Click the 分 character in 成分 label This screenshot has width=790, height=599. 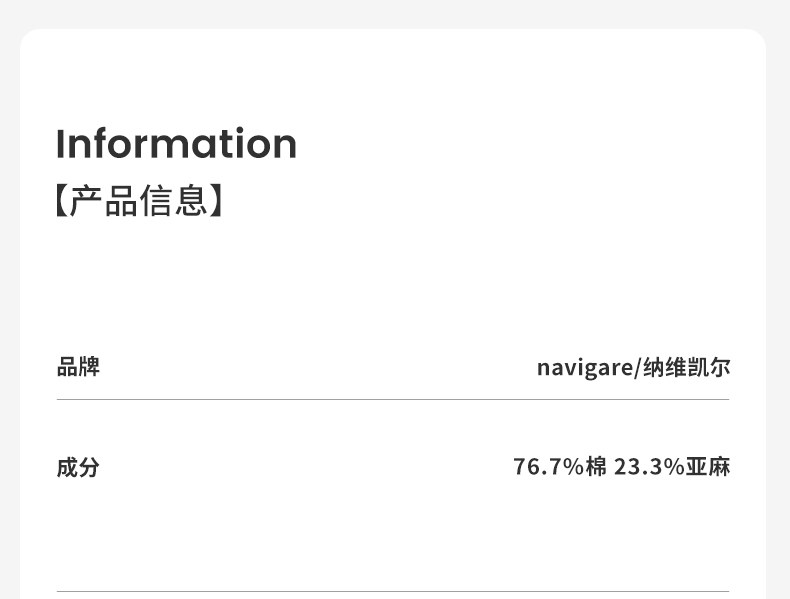89,467
